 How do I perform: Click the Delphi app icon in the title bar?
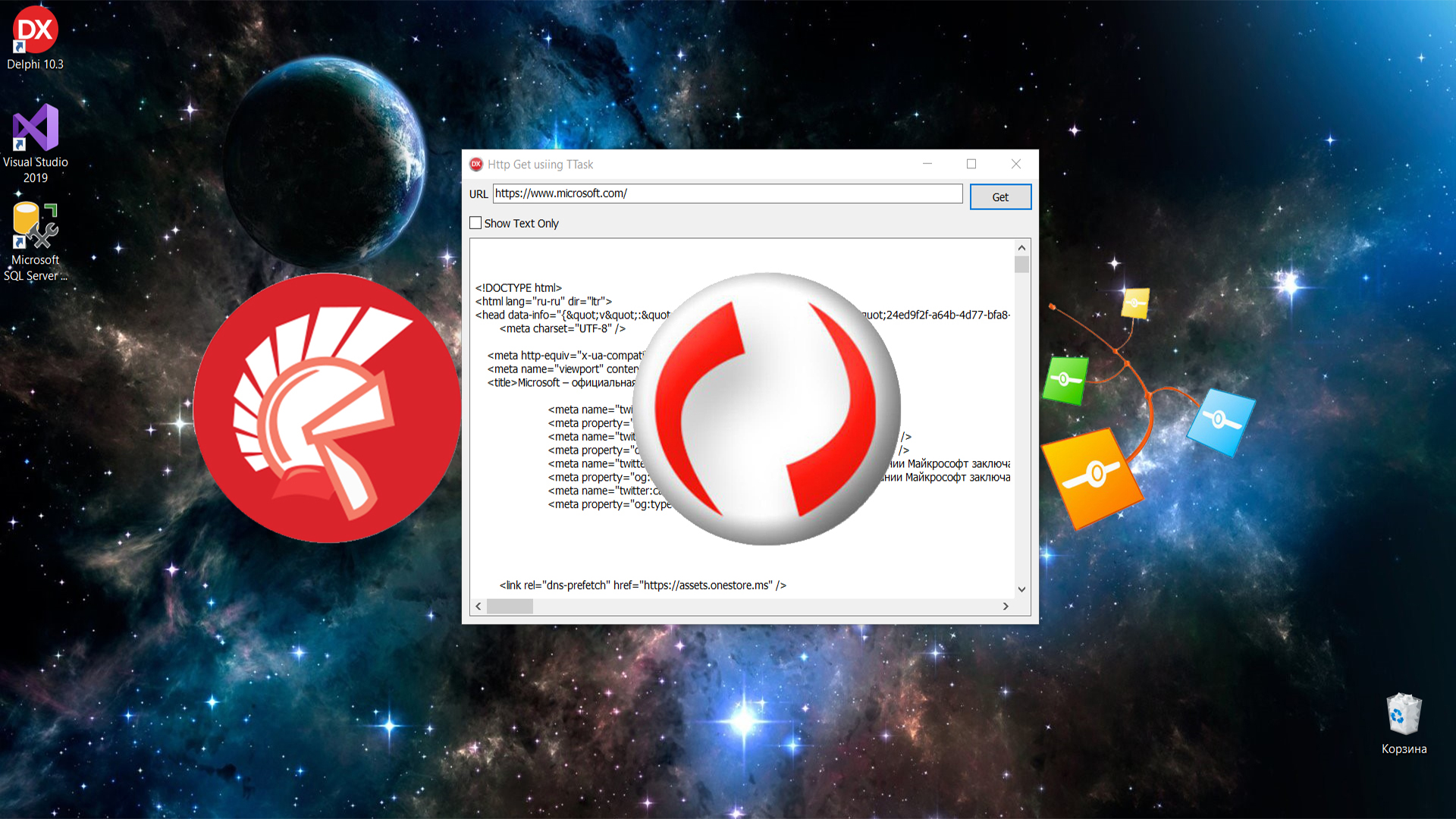tap(476, 165)
